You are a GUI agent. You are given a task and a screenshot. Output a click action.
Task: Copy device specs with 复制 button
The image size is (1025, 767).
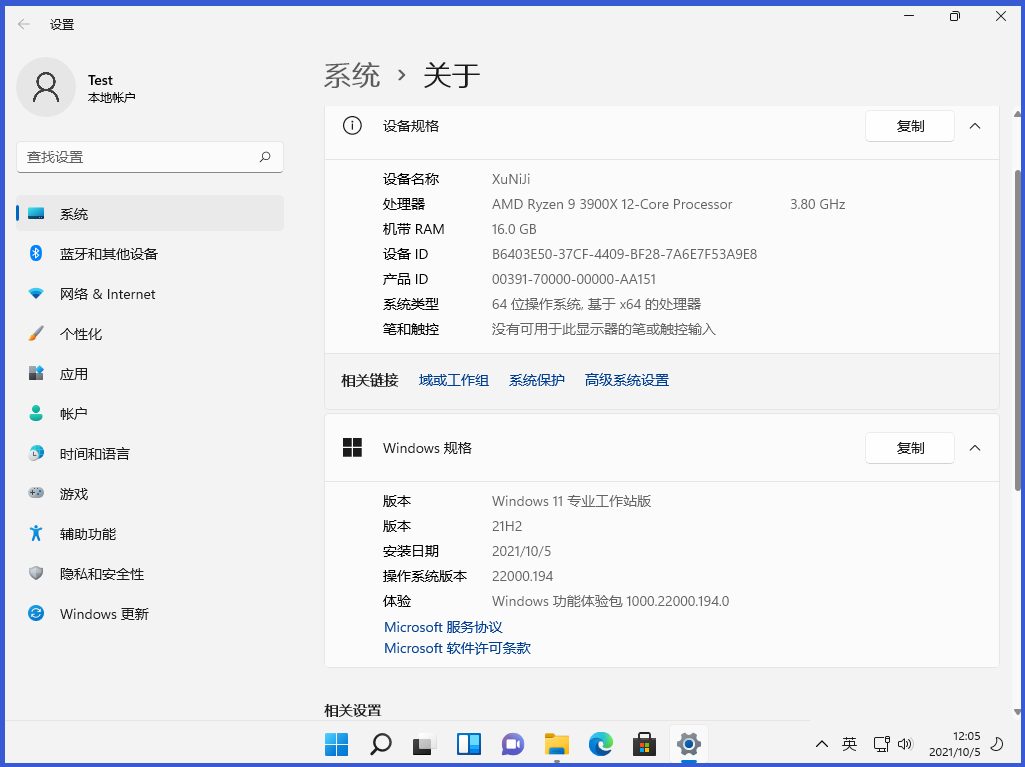point(910,126)
